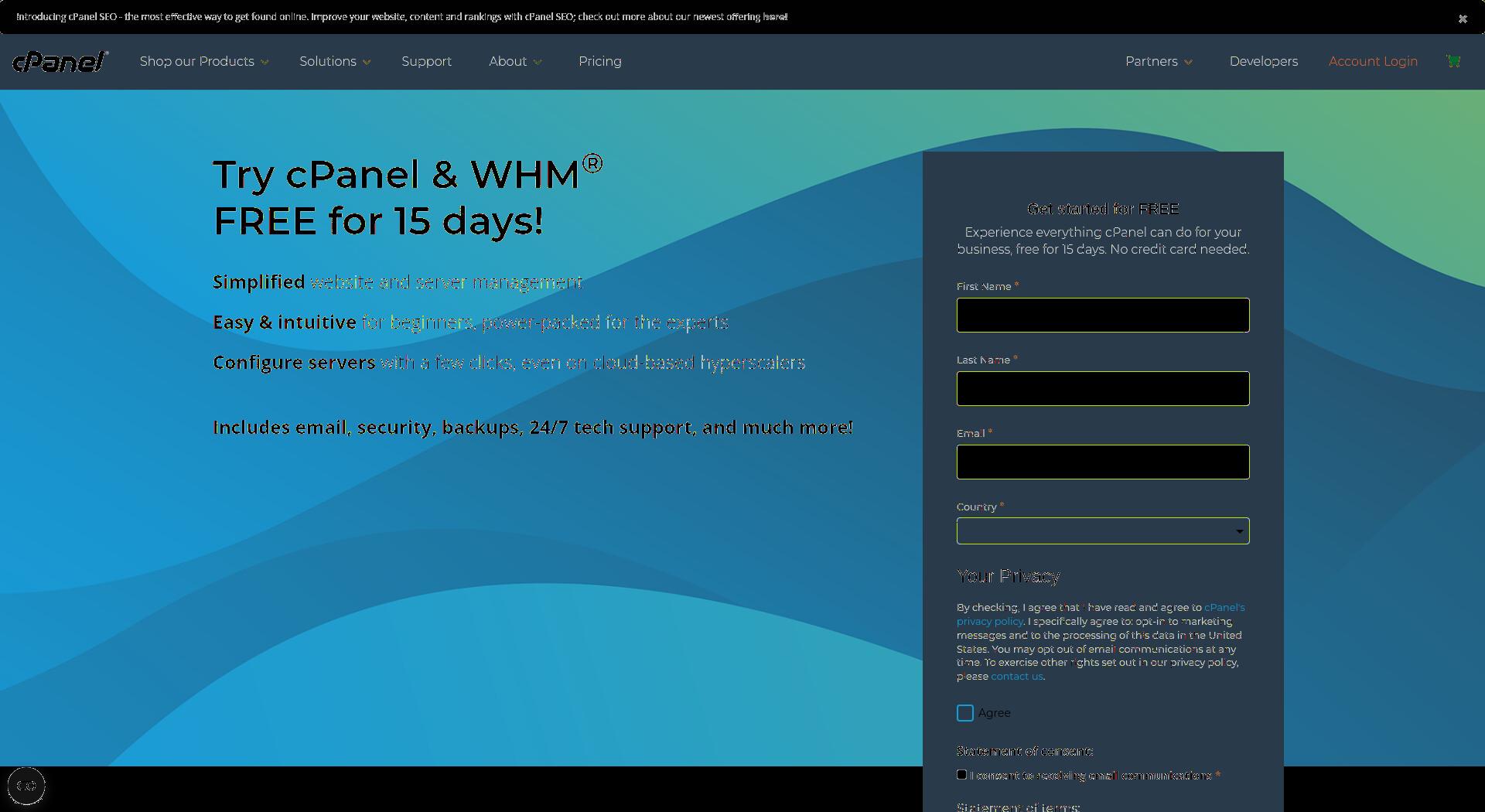Expand Shop our Products menu
1485x812 pixels.
pos(204,61)
